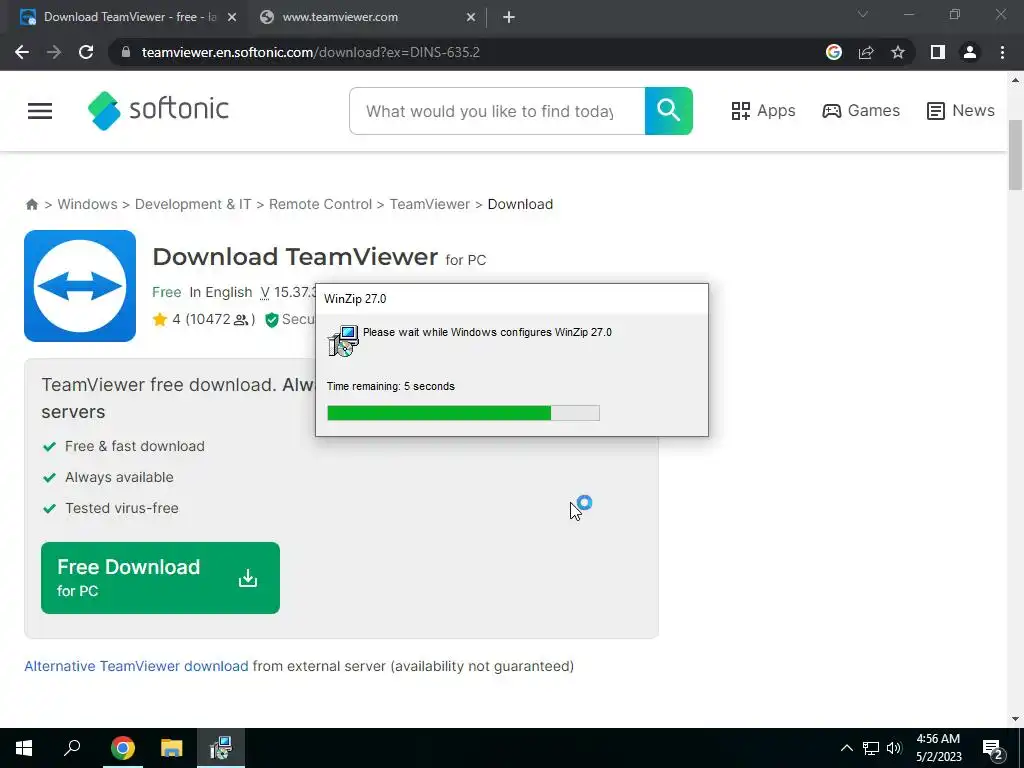This screenshot has height=768, width=1024.
Task: Reload the current Softonic page
Action: click(x=86, y=52)
